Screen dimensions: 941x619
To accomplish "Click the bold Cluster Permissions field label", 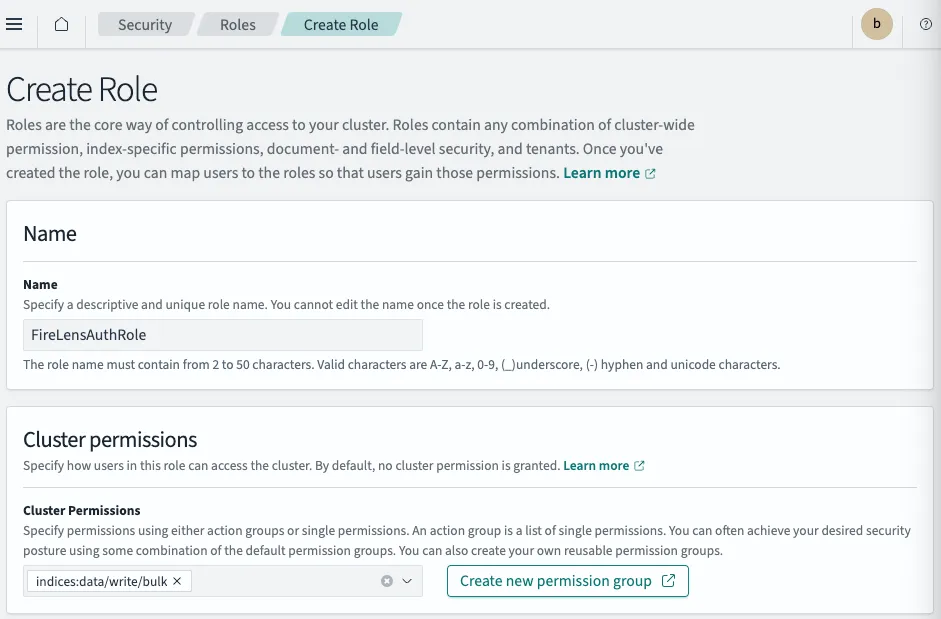I will click(82, 511).
